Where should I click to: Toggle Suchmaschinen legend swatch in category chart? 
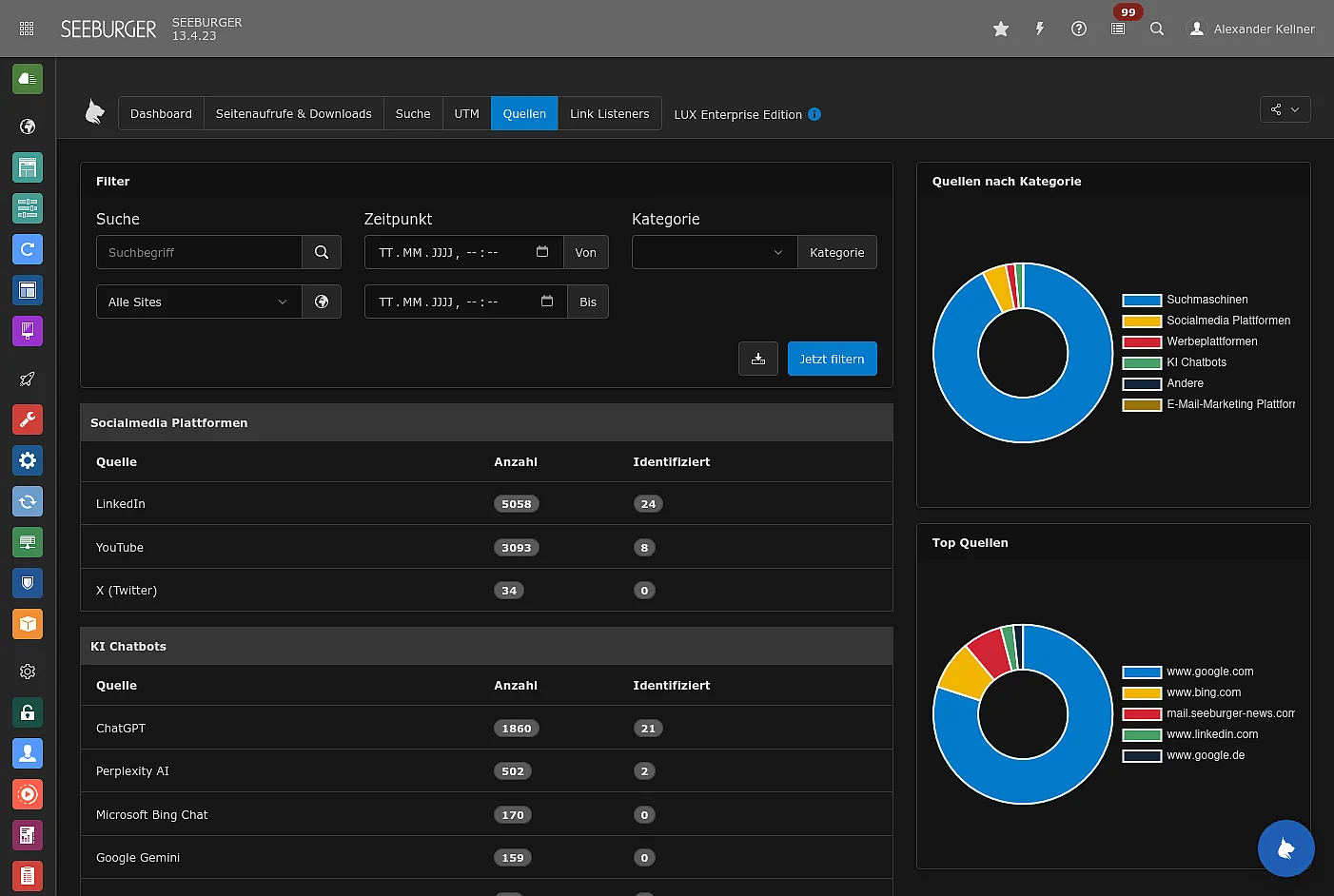(x=1142, y=300)
